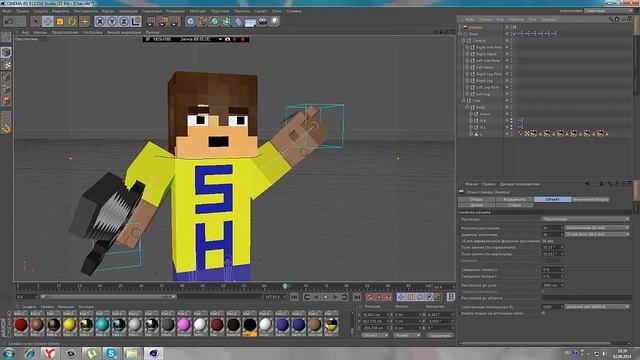Image resolution: width=640 pixels, height=360 pixels.
Task: Select the red material sphere
Action: tap(21, 324)
